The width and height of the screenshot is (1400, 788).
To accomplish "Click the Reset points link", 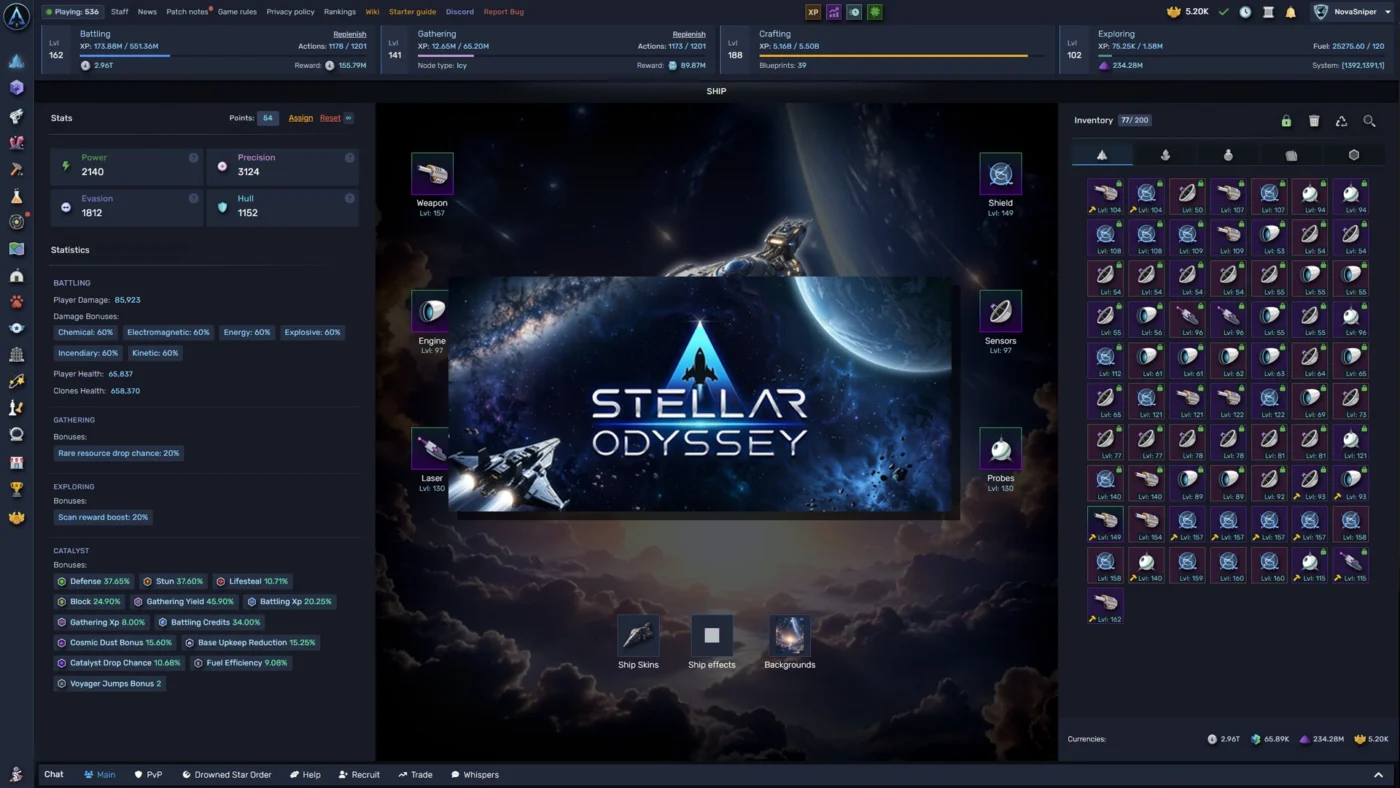I will point(330,118).
